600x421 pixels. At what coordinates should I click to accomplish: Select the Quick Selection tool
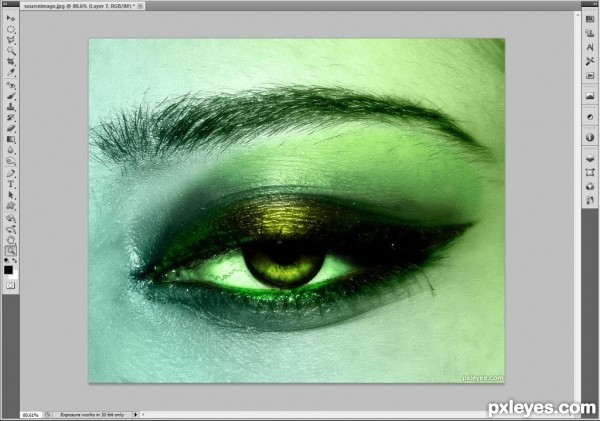(11, 51)
